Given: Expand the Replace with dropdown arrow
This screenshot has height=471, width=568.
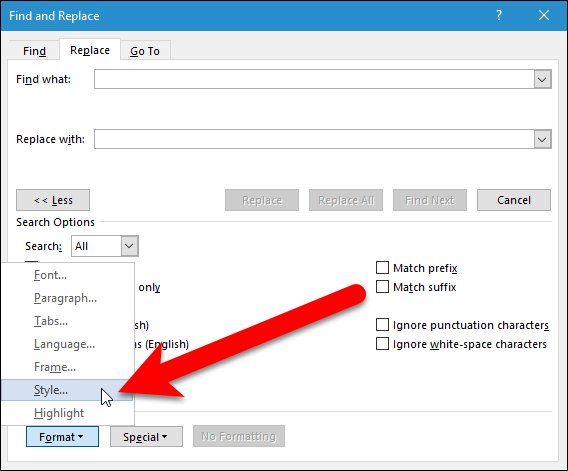Looking at the screenshot, I should tap(542, 139).
